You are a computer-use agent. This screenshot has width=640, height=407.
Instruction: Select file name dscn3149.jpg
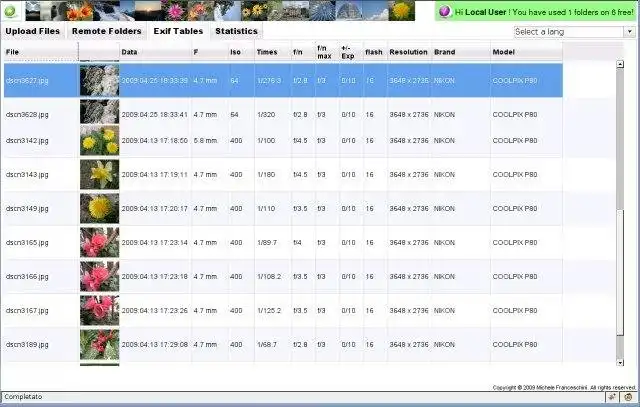pos(27,209)
